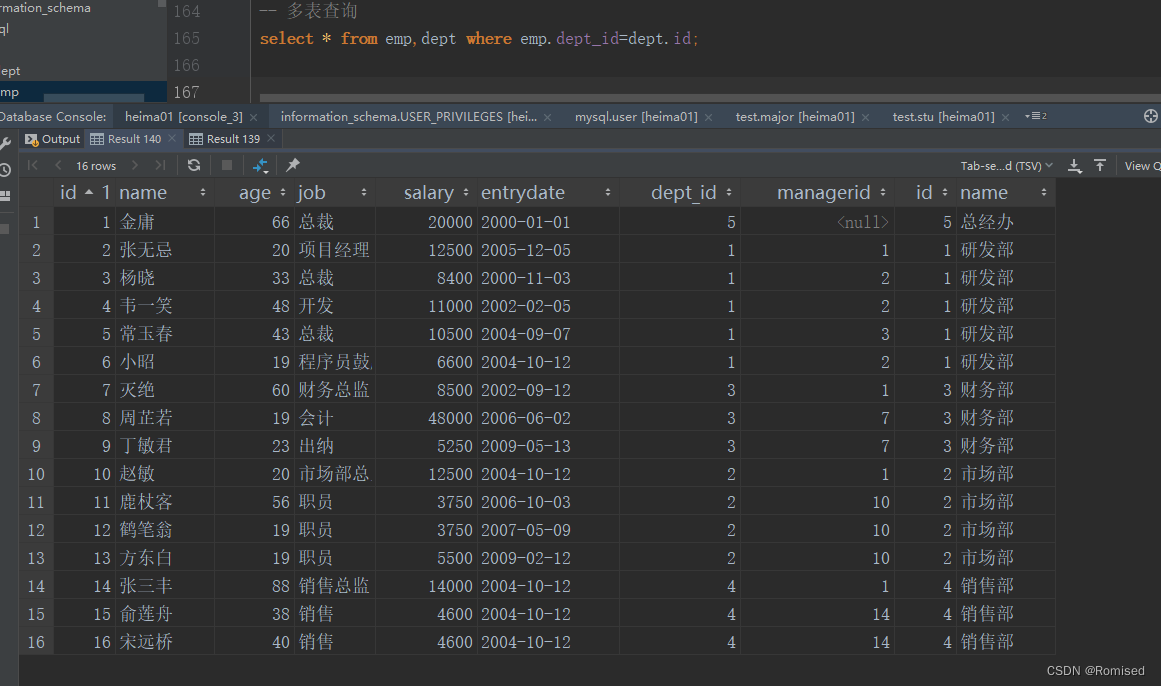Screen dimensions: 1161x686
Task: Jump to the last results page
Action: [160, 165]
